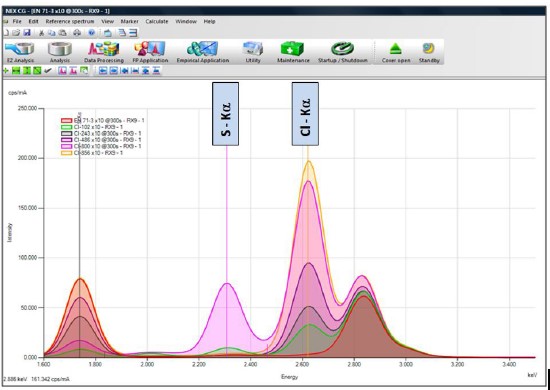Click the Cl - Kα marker label
Viewport: 550px width, 390px height.
306,114
